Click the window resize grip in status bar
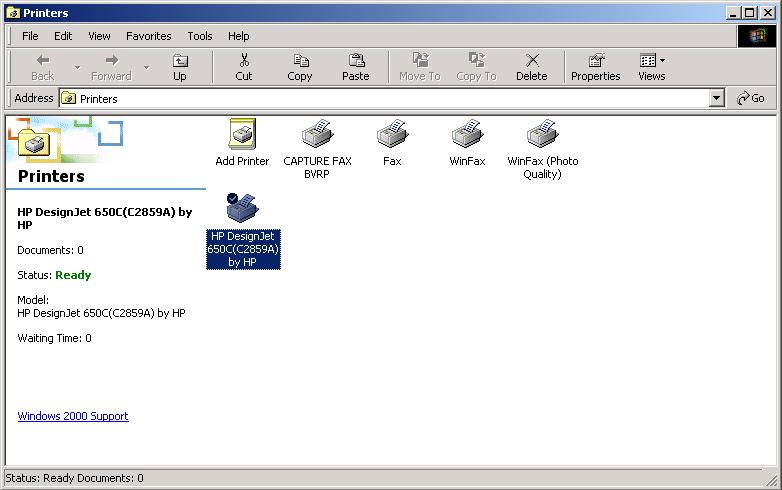The width and height of the screenshot is (782, 490). point(771,480)
